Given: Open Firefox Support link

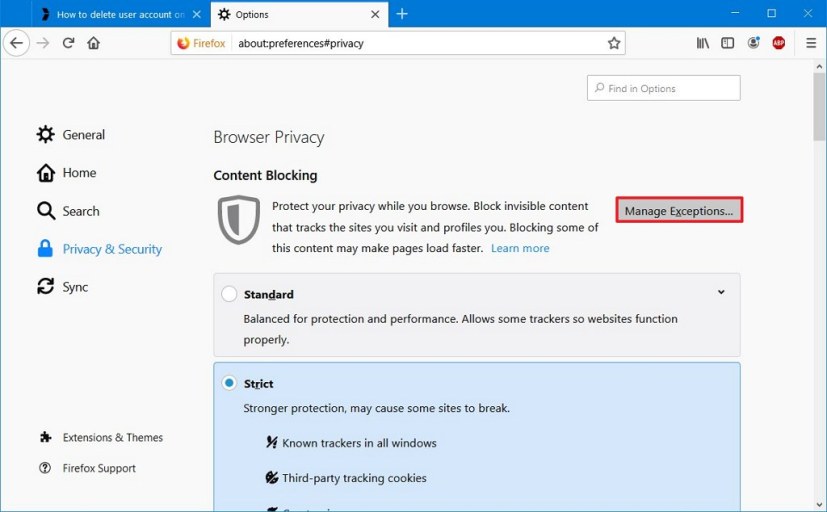Looking at the screenshot, I should coord(88,468).
